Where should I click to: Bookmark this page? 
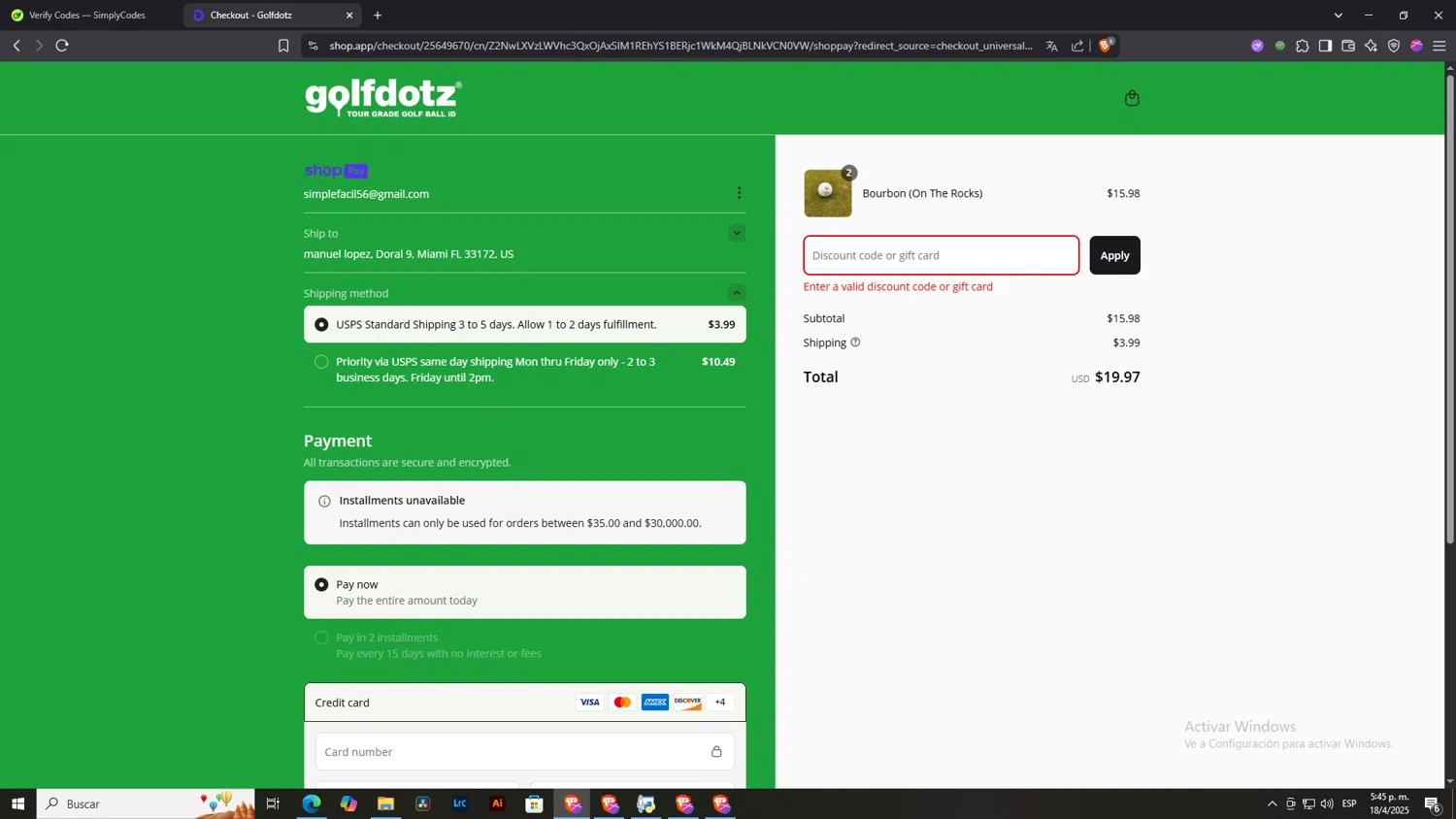[283, 46]
